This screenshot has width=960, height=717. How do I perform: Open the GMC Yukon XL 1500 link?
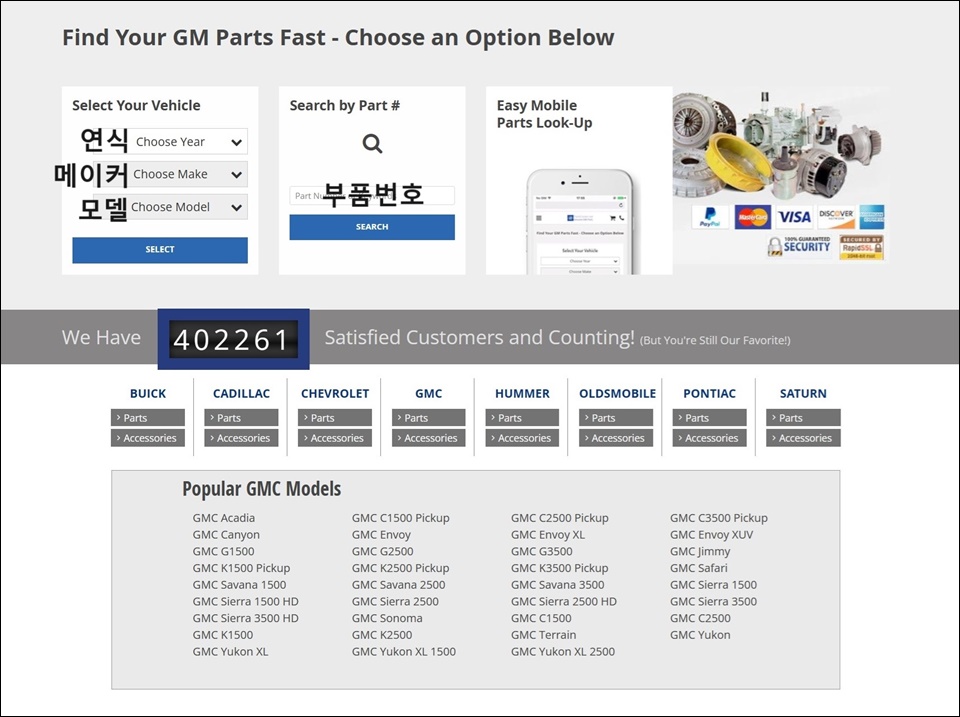pyautogui.click(x=403, y=651)
